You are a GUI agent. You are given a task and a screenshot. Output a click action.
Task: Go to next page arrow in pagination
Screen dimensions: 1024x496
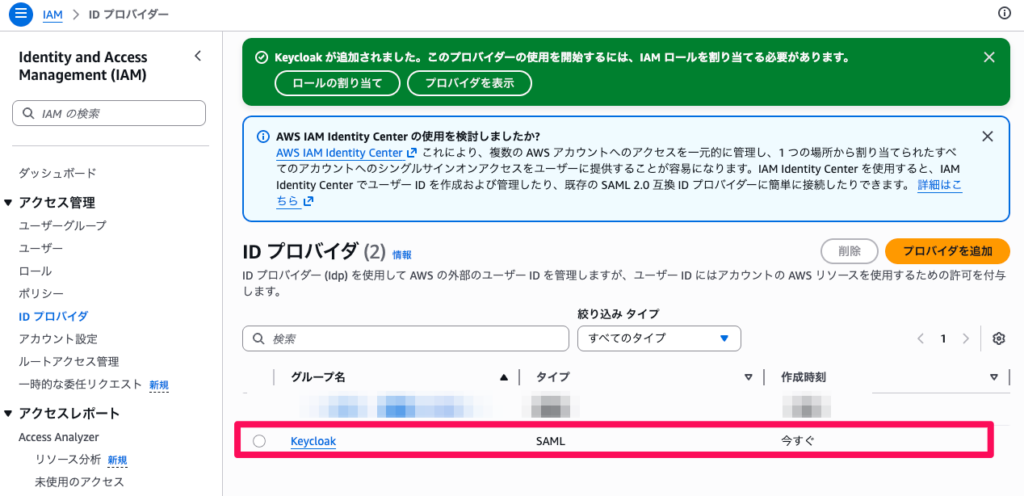pyautogui.click(x=965, y=339)
